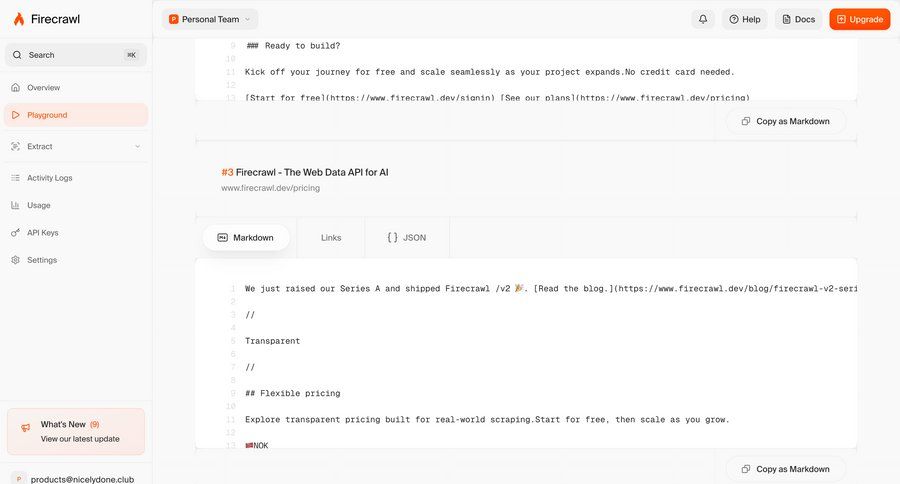Open the What's New update card
The image size is (900, 484).
(76, 431)
